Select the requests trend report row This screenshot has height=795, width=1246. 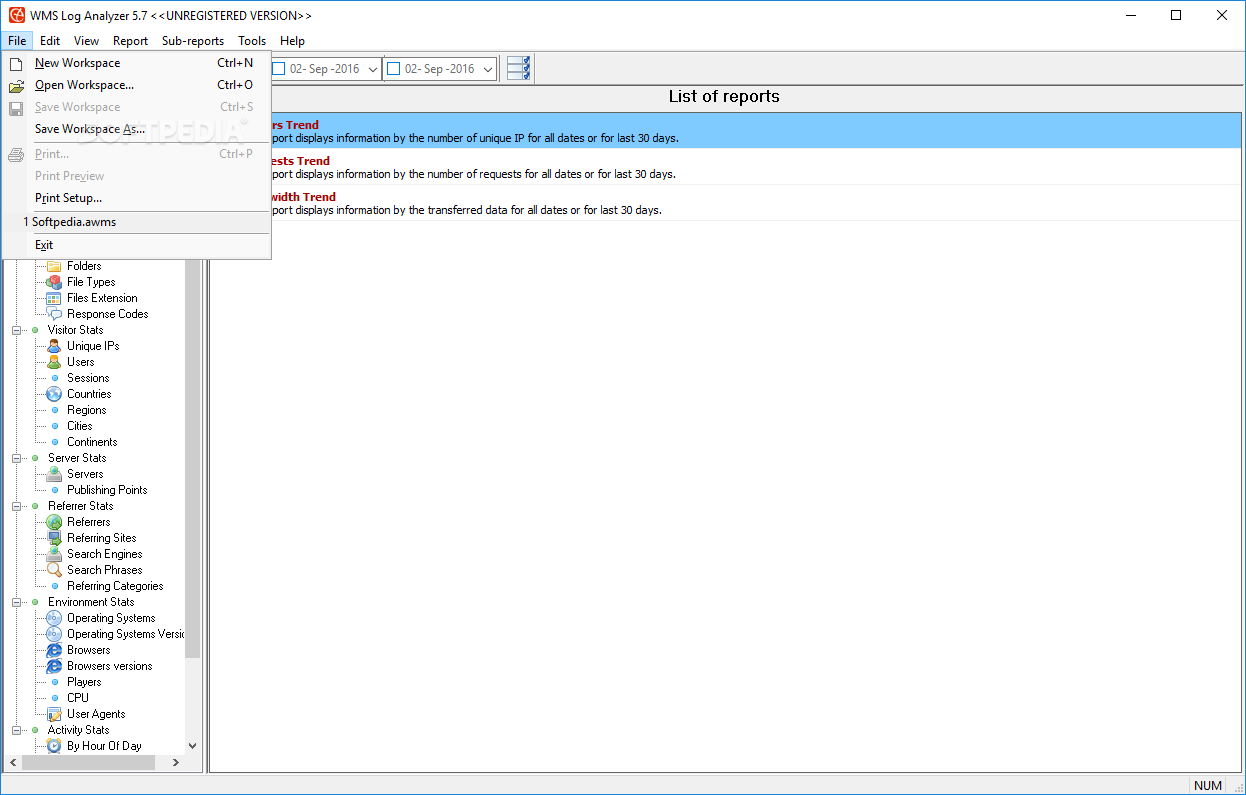point(725,167)
